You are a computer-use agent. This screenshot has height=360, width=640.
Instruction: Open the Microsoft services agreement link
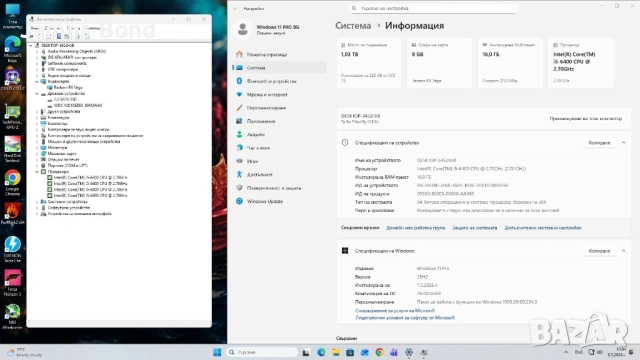click(395, 311)
